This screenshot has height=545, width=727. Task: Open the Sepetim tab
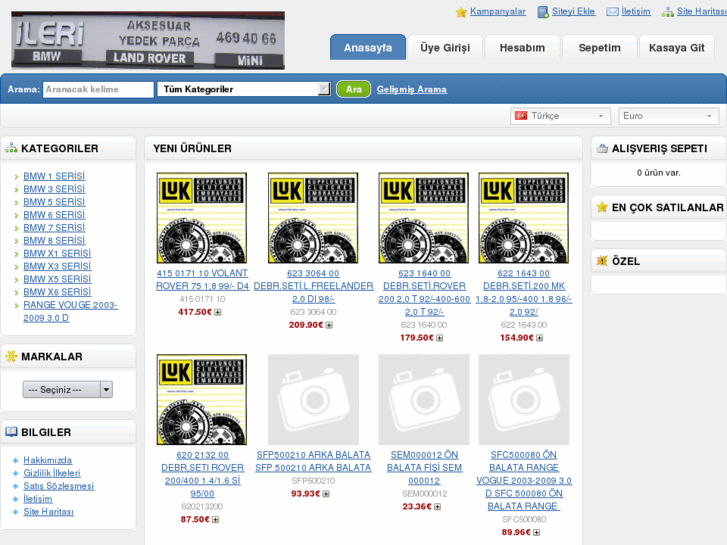pyautogui.click(x=599, y=47)
